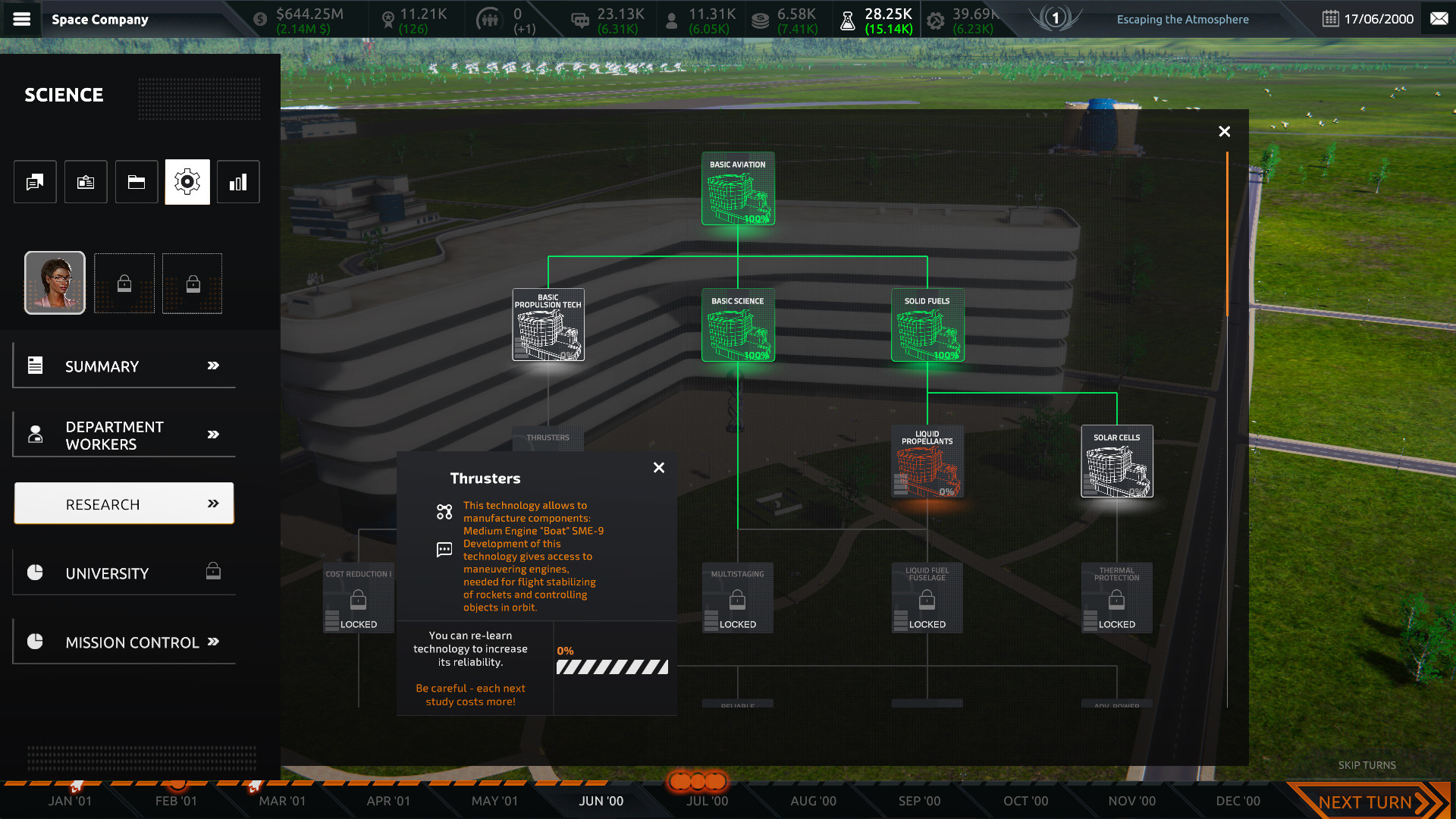Open the main hamburger menu

coord(22,19)
